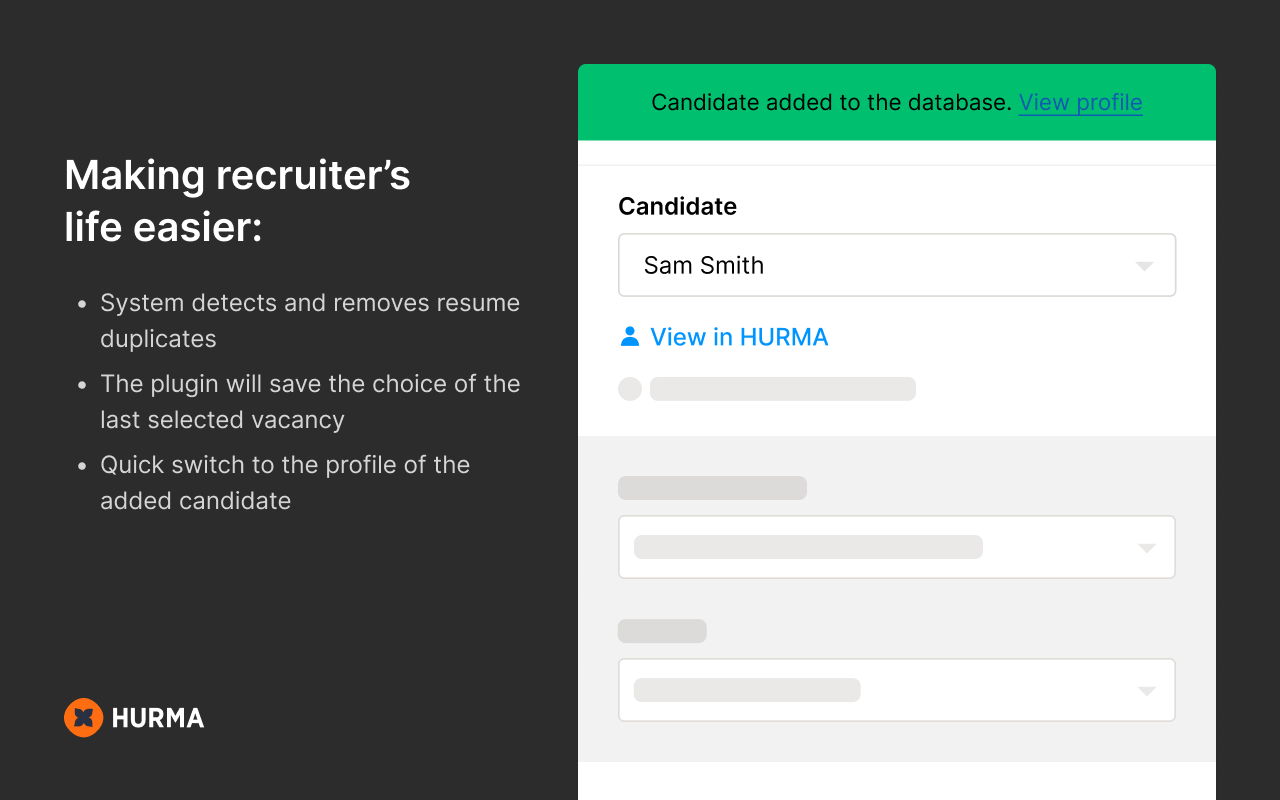Image resolution: width=1280 pixels, height=800 pixels.
Task: Click the arrow on the Candidate dropdown
Action: (1145, 266)
